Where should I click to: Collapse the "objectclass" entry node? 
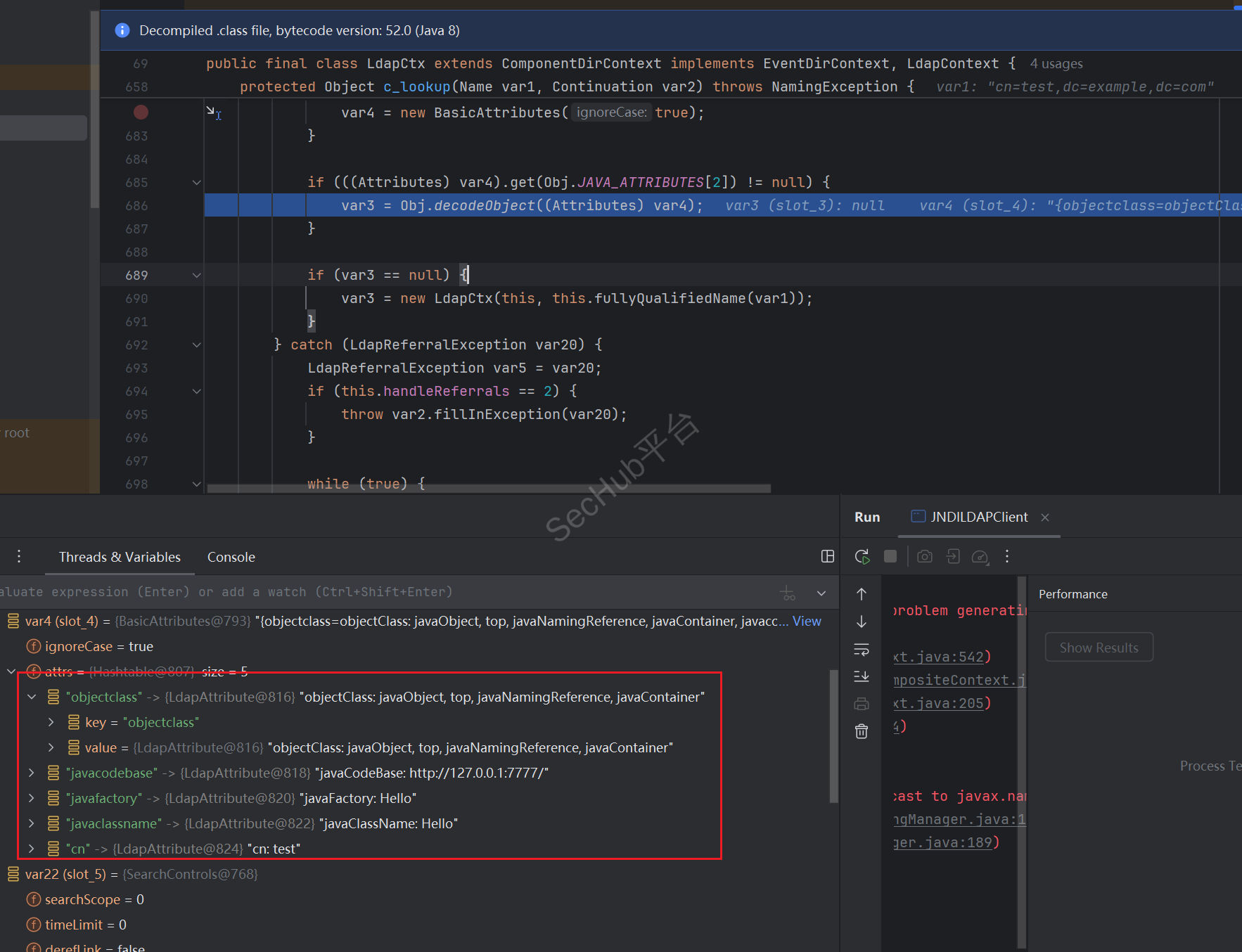point(32,697)
